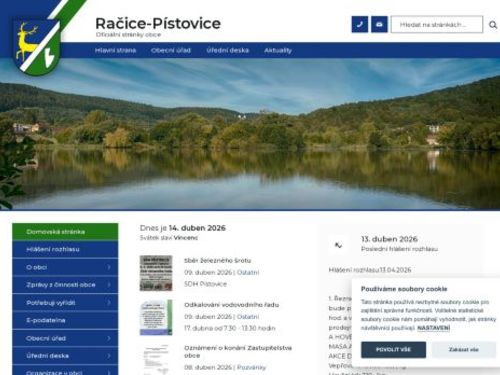The image size is (500, 375).
Task: Click the Račice-Pístovice site title
Action: pyautogui.click(x=158, y=23)
